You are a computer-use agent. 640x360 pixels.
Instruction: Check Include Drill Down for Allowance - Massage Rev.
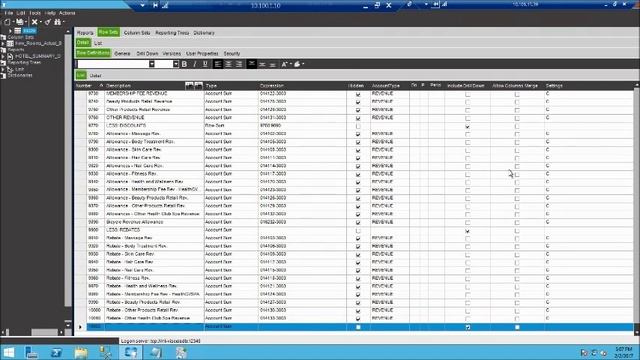(467, 134)
